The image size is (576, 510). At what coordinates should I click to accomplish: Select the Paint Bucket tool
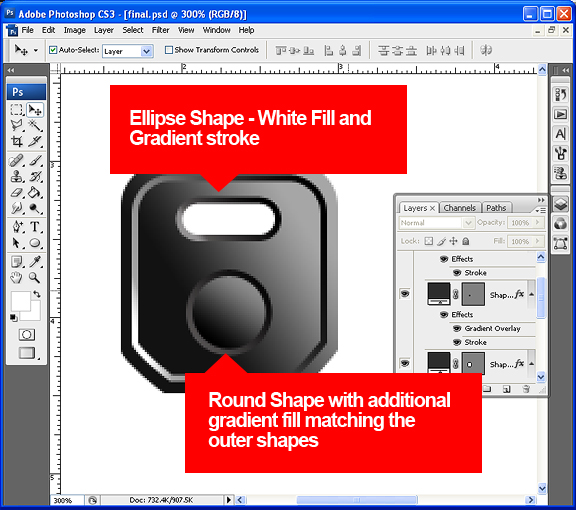click(35, 193)
